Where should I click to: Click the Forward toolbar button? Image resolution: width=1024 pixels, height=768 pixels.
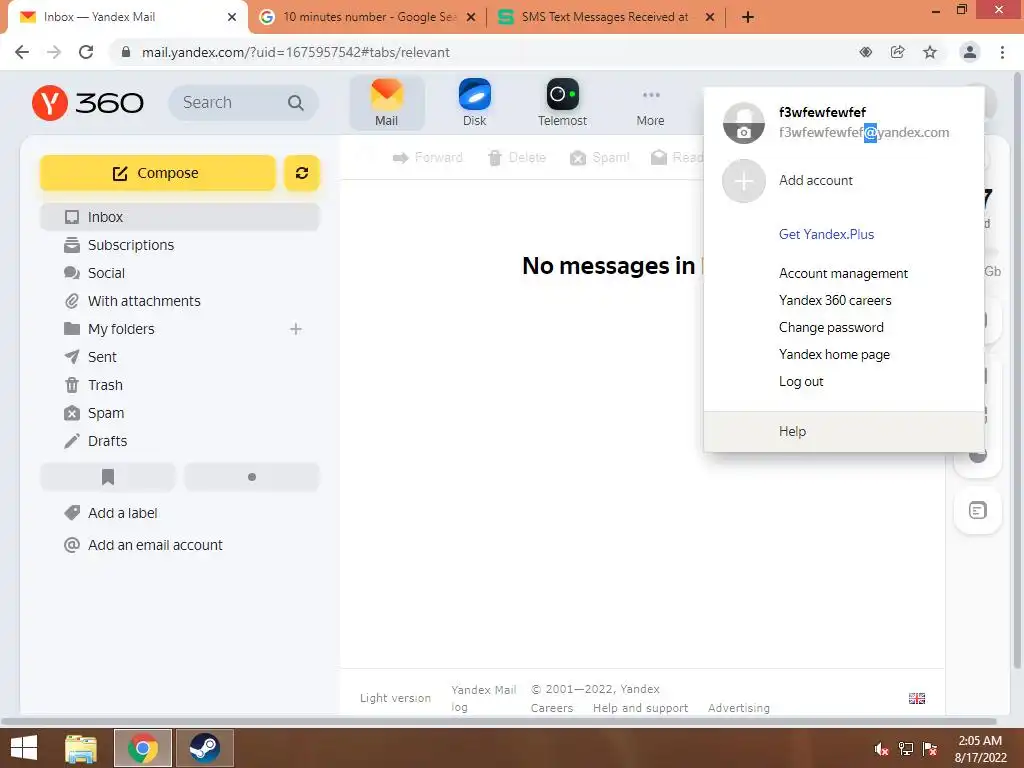click(x=427, y=157)
